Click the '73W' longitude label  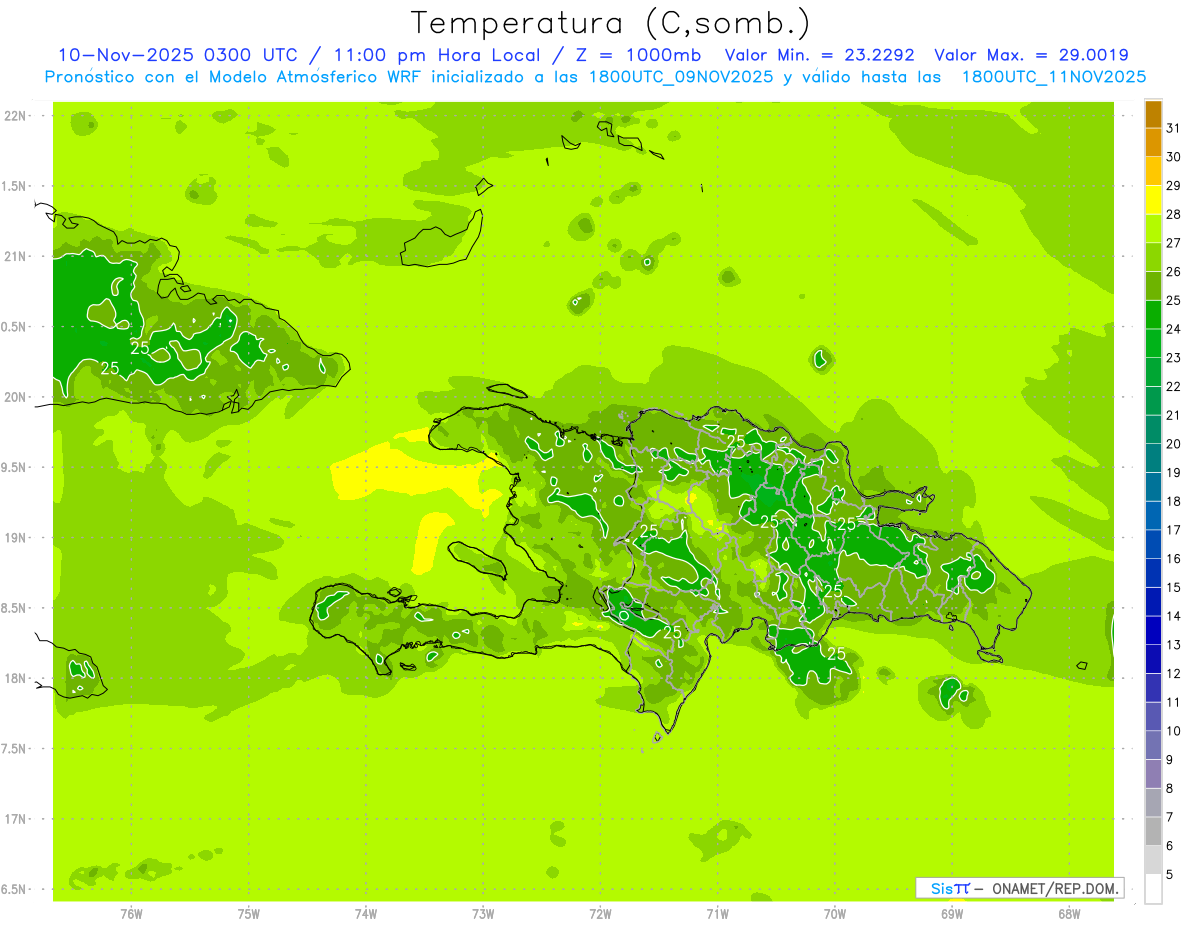tap(483, 913)
